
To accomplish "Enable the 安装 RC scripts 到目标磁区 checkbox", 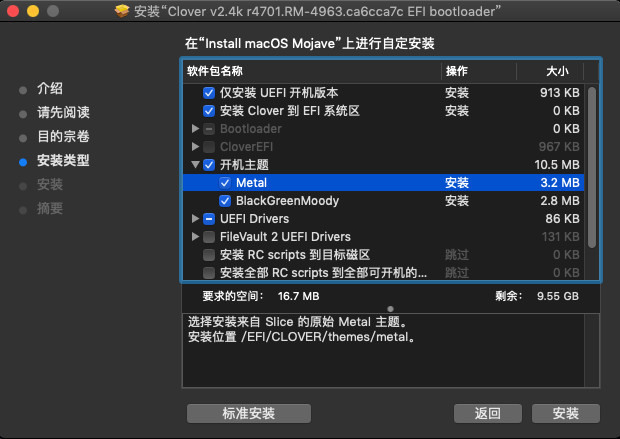I will pyautogui.click(x=209, y=255).
